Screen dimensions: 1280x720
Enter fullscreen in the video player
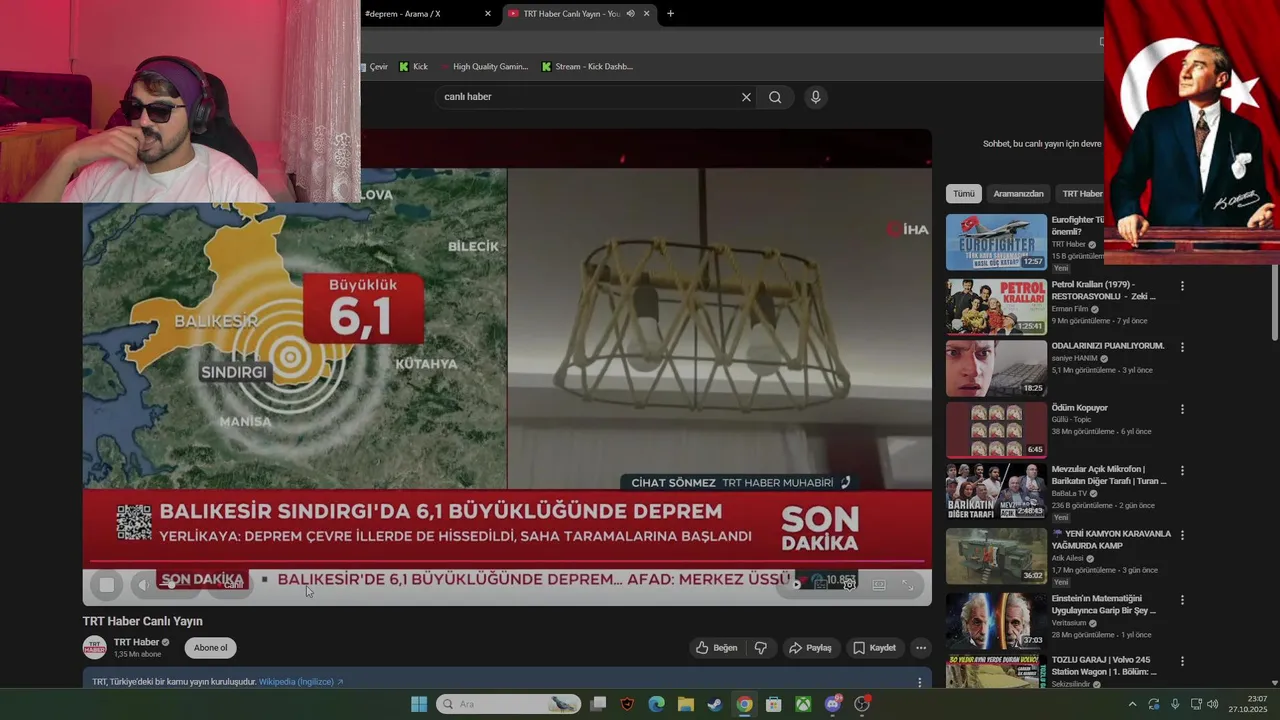pyautogui.click(x=908, y=584)
